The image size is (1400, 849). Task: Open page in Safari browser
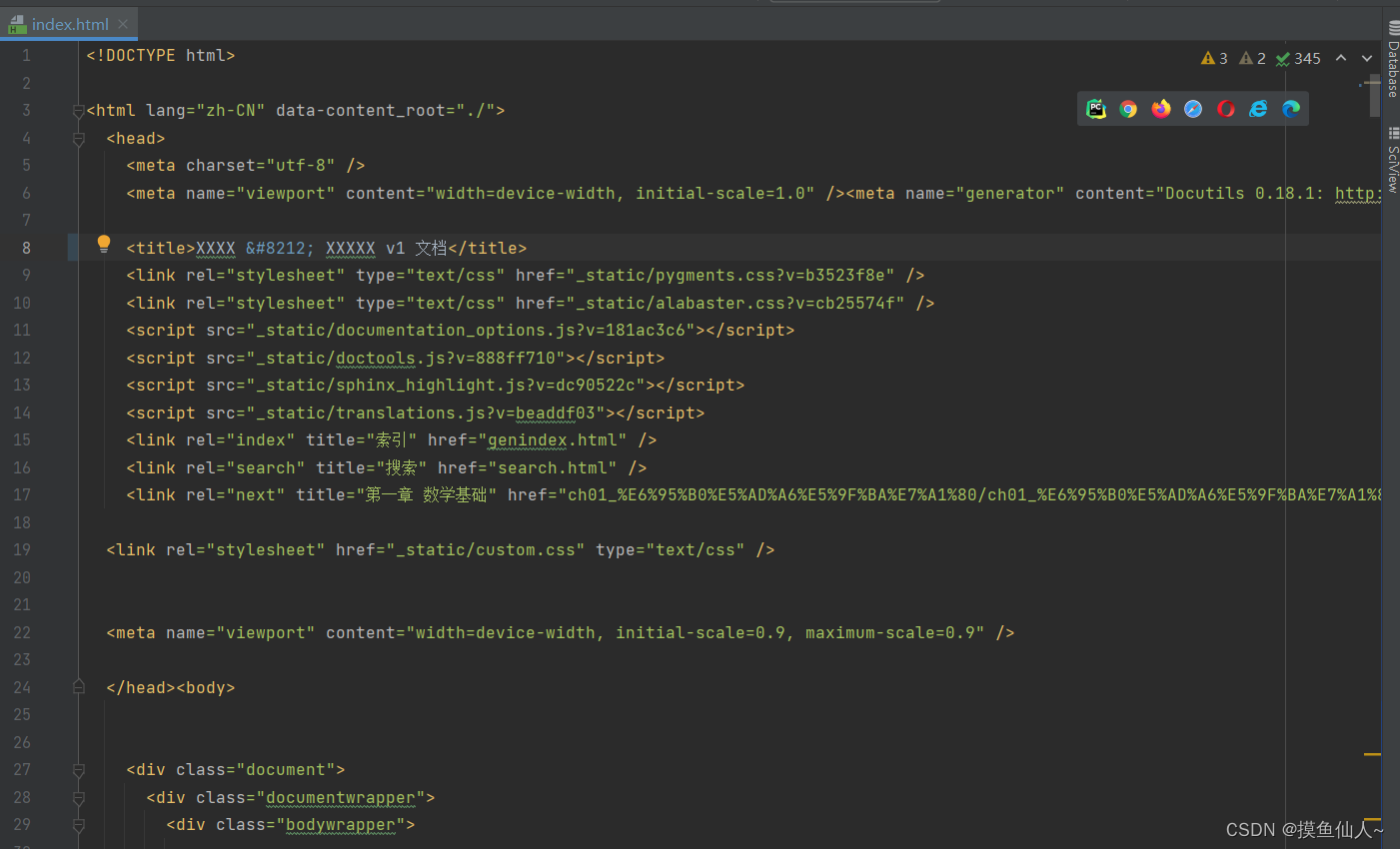[x=1193, y=109]
